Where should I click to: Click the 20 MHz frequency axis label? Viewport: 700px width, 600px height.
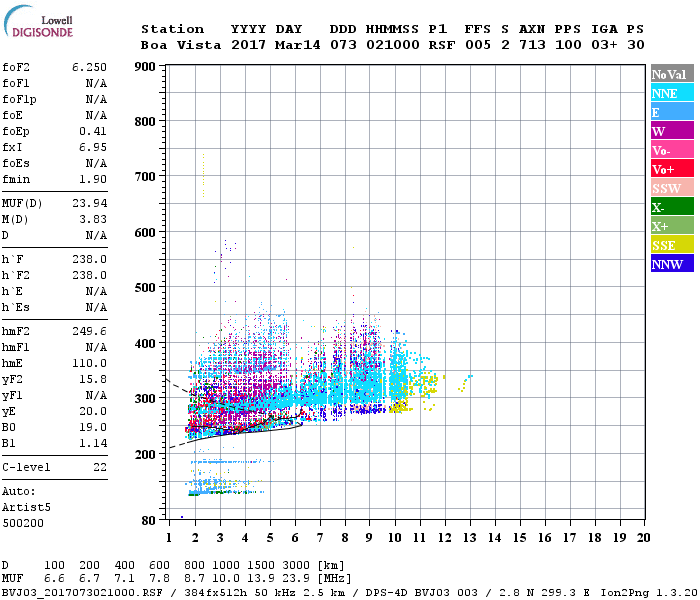[x=643, y=537]
